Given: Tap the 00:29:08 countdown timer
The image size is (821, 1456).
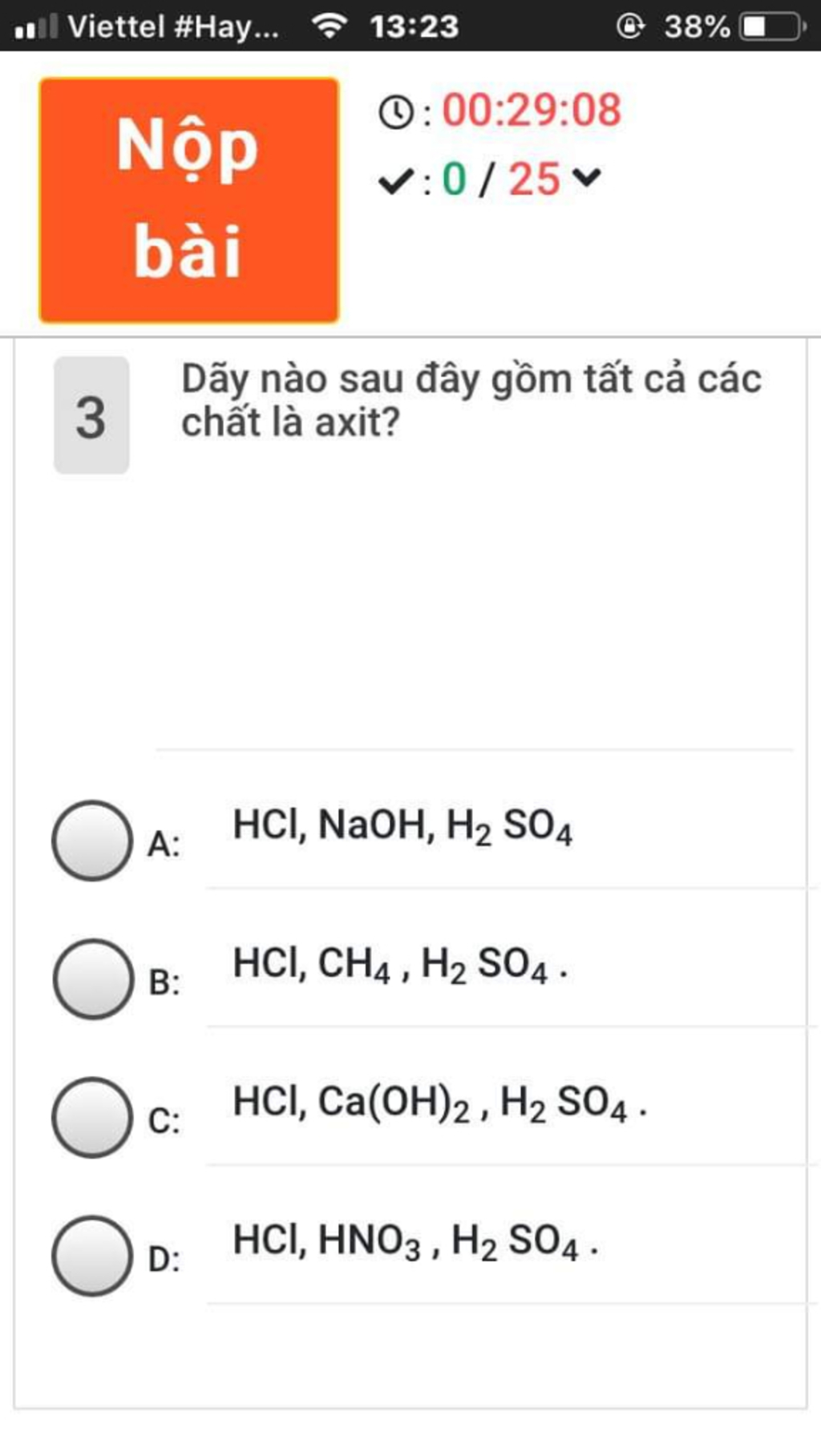Looking at the screenshot, I should pyautogui.click(x=532, y=110).
